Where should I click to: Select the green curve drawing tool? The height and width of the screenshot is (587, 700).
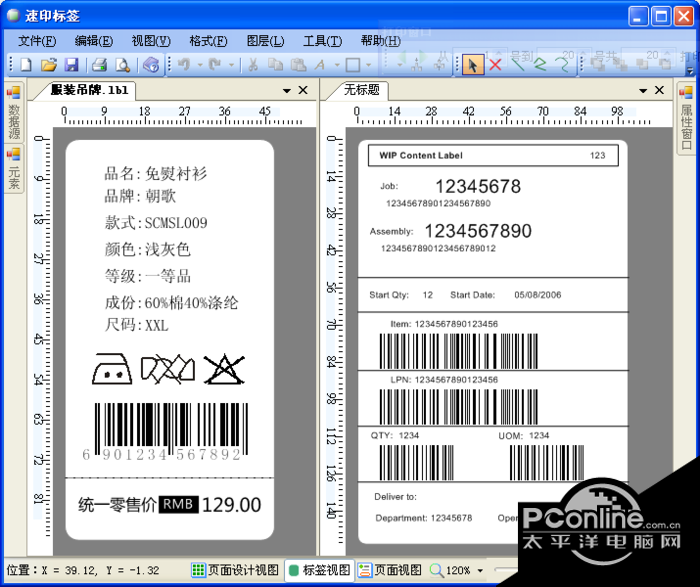pyautogui.click(x=563, y=65)
